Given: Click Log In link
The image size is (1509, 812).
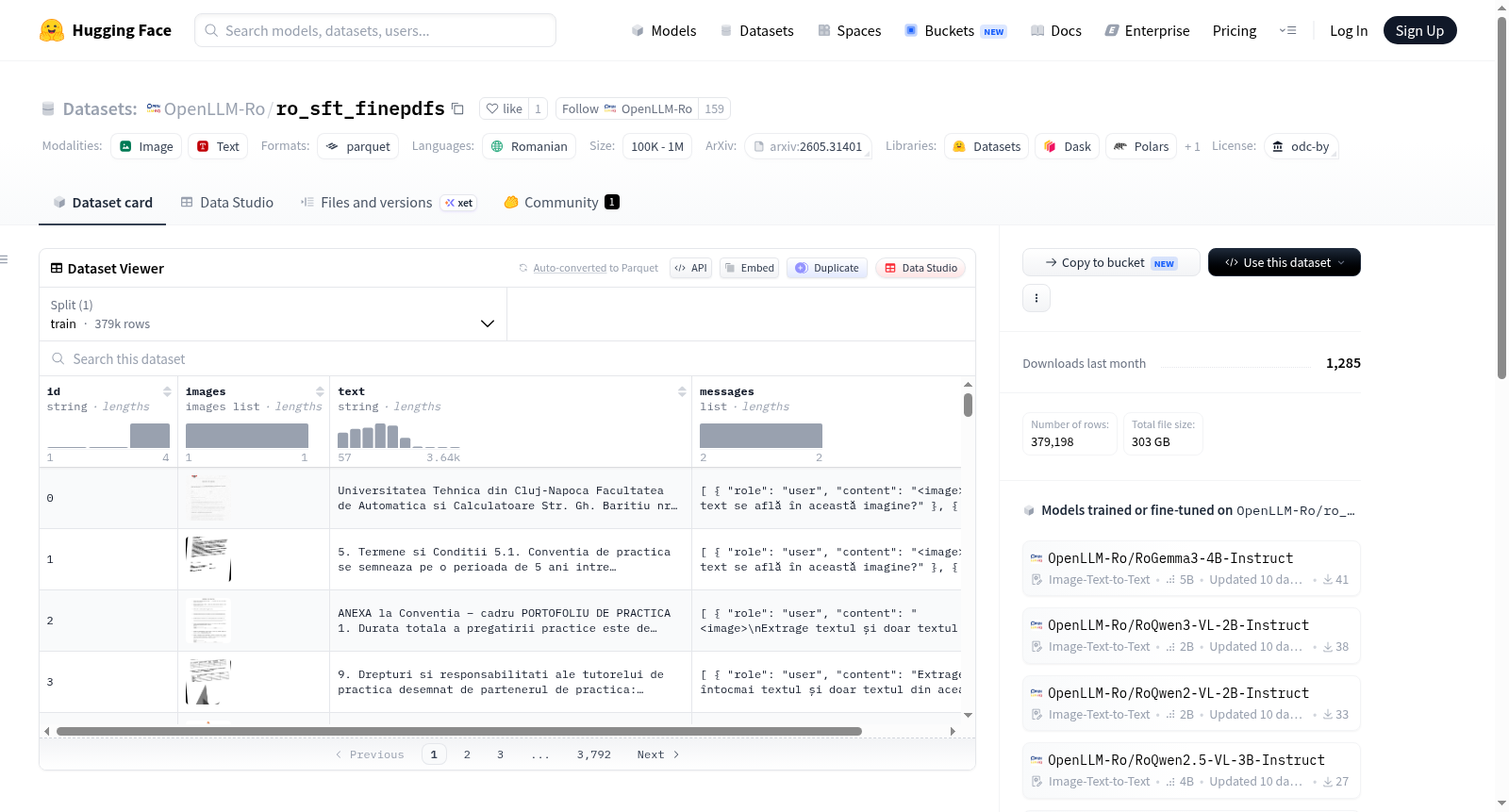Looking at the screenshot, I should (x=1349, y=30).
